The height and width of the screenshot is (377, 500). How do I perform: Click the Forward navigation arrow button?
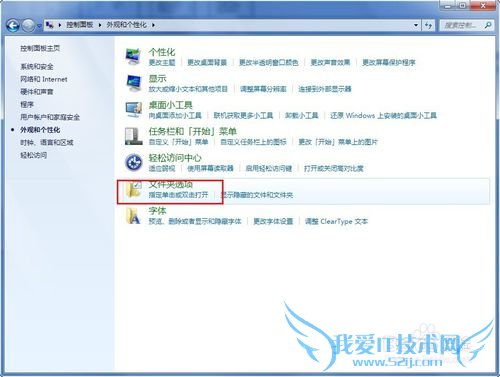point(28,25)
